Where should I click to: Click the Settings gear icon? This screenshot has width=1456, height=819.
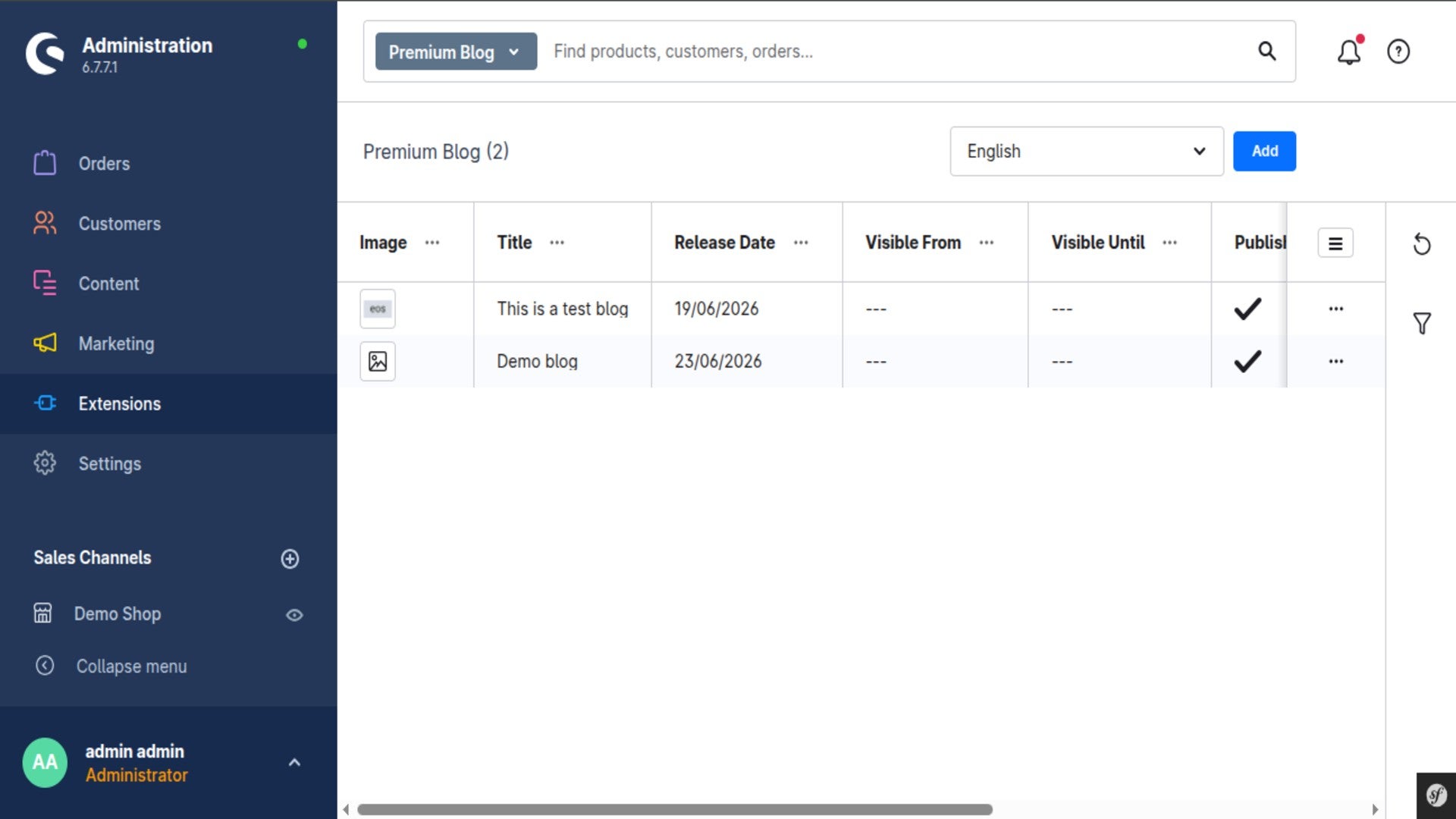click(45, 463)
